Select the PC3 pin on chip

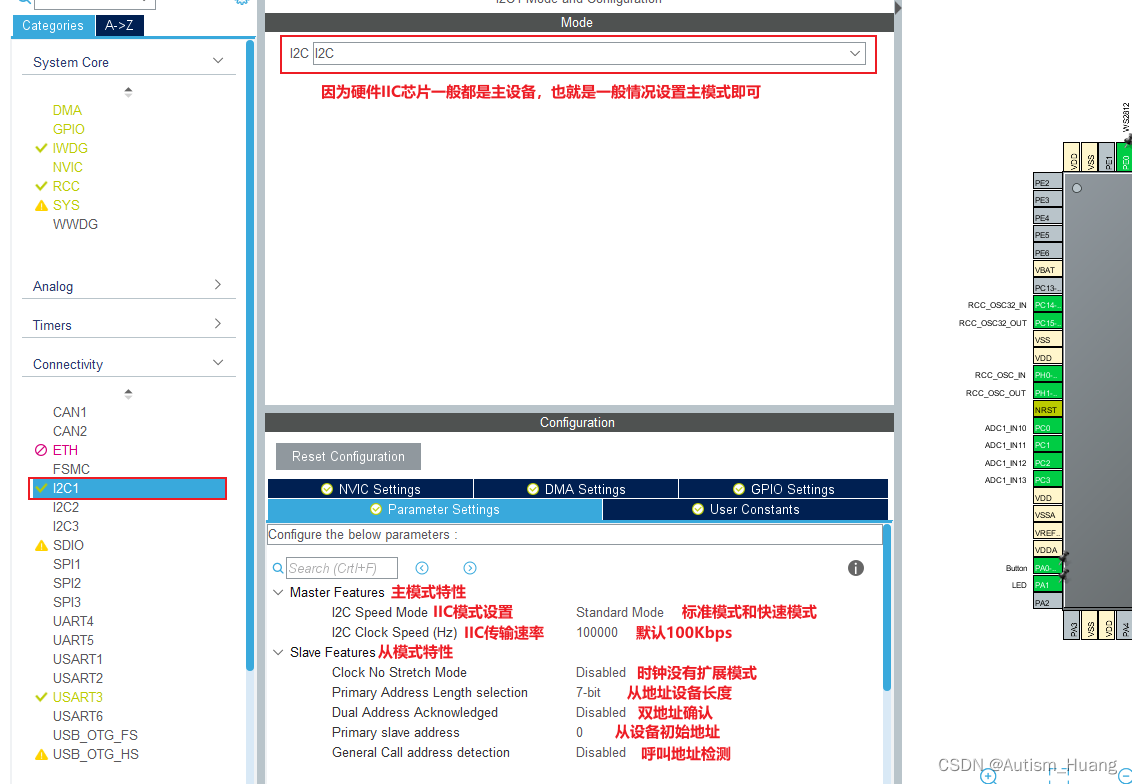coord(1048,479)
